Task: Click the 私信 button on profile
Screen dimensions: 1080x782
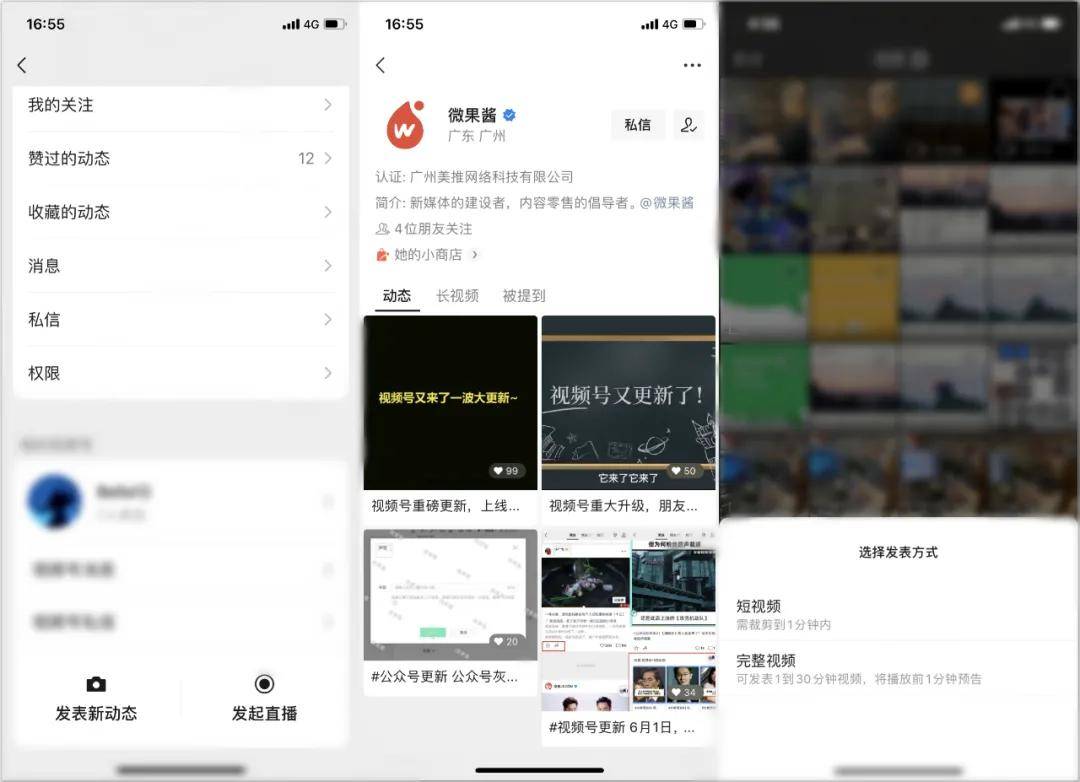Action: coord(637,125)
